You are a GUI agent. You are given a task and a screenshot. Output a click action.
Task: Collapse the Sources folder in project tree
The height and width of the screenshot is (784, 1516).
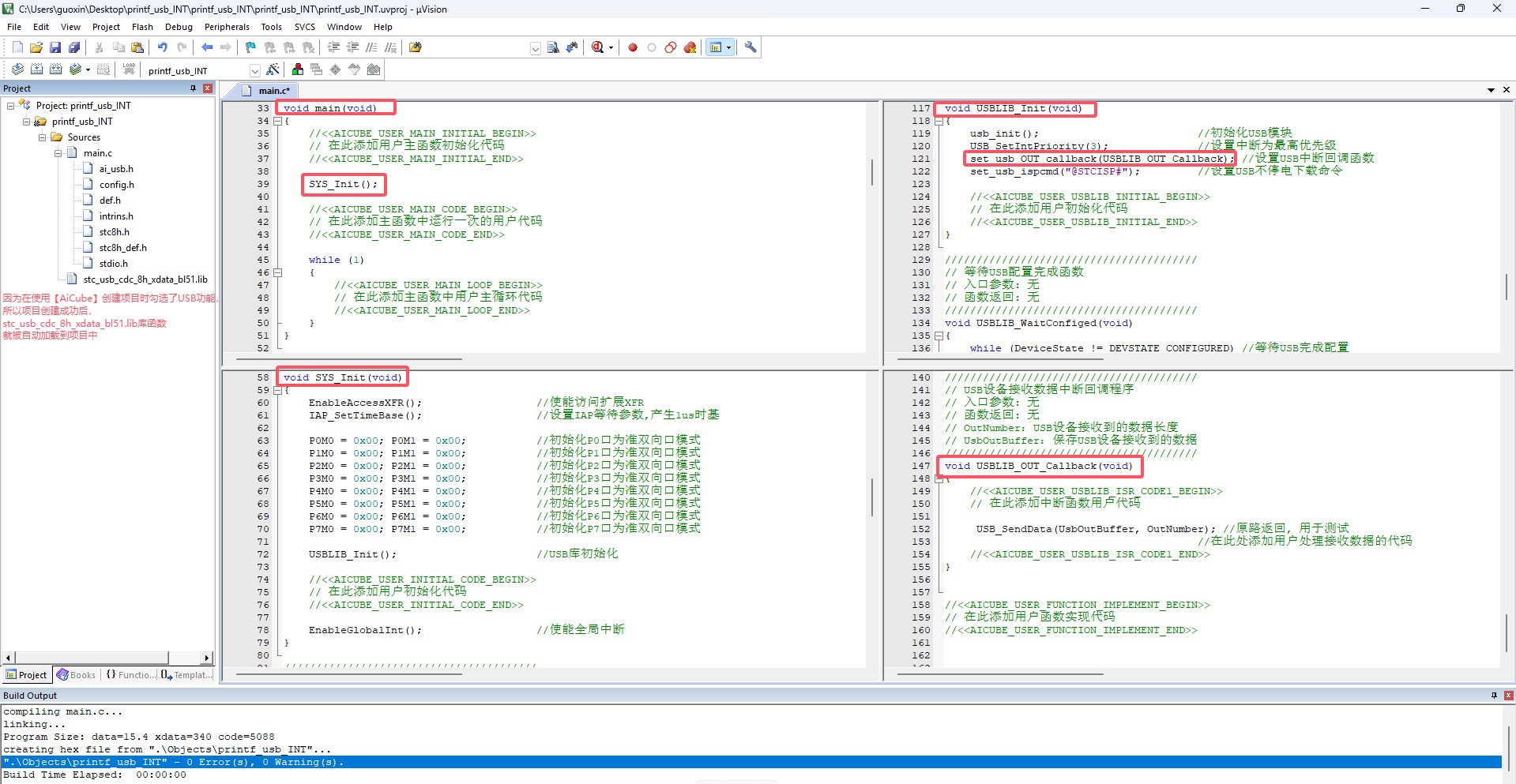tap(43, 137)
